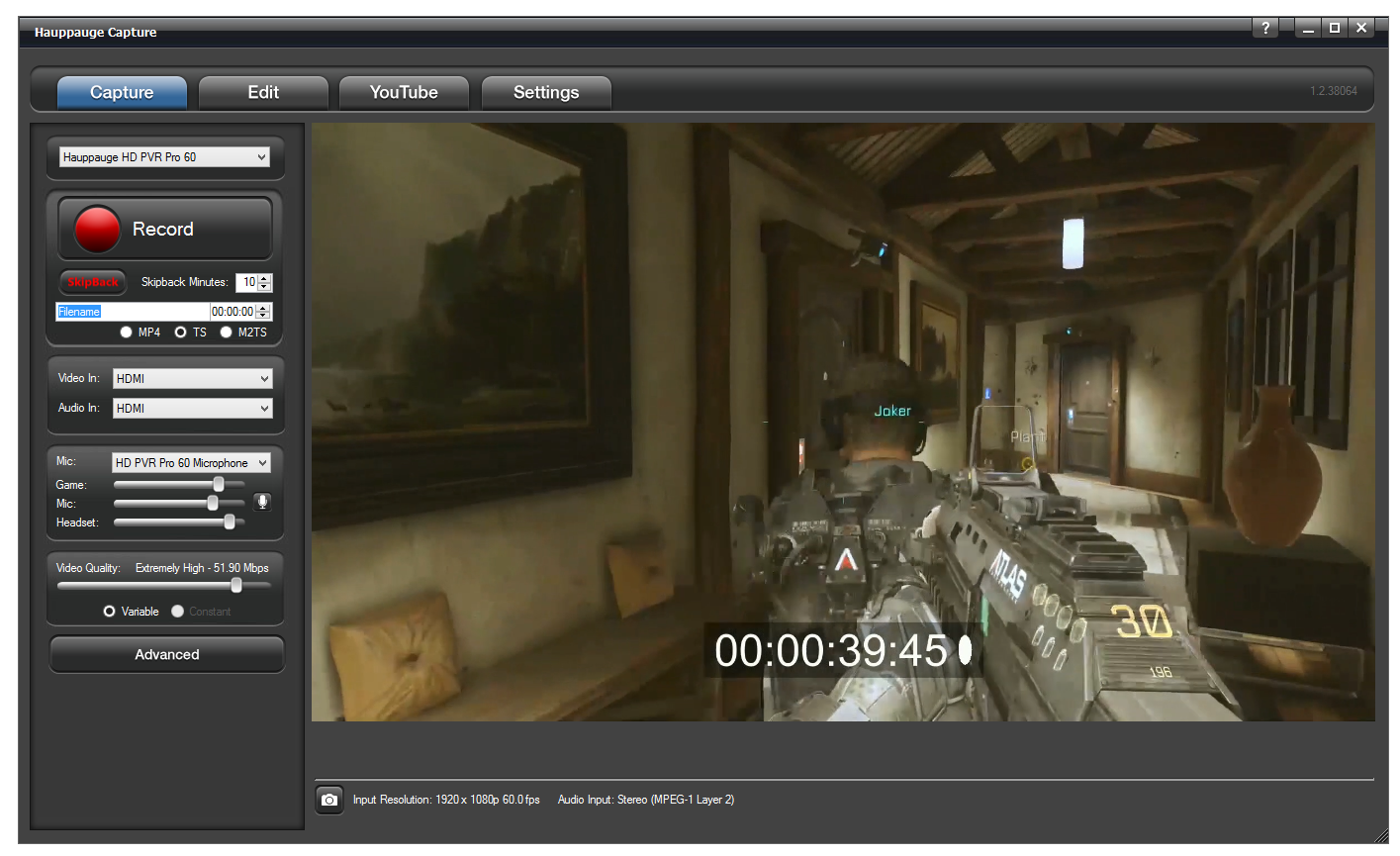Open the Mic source dropdown
1400x856 pixels.
[191, 463]
